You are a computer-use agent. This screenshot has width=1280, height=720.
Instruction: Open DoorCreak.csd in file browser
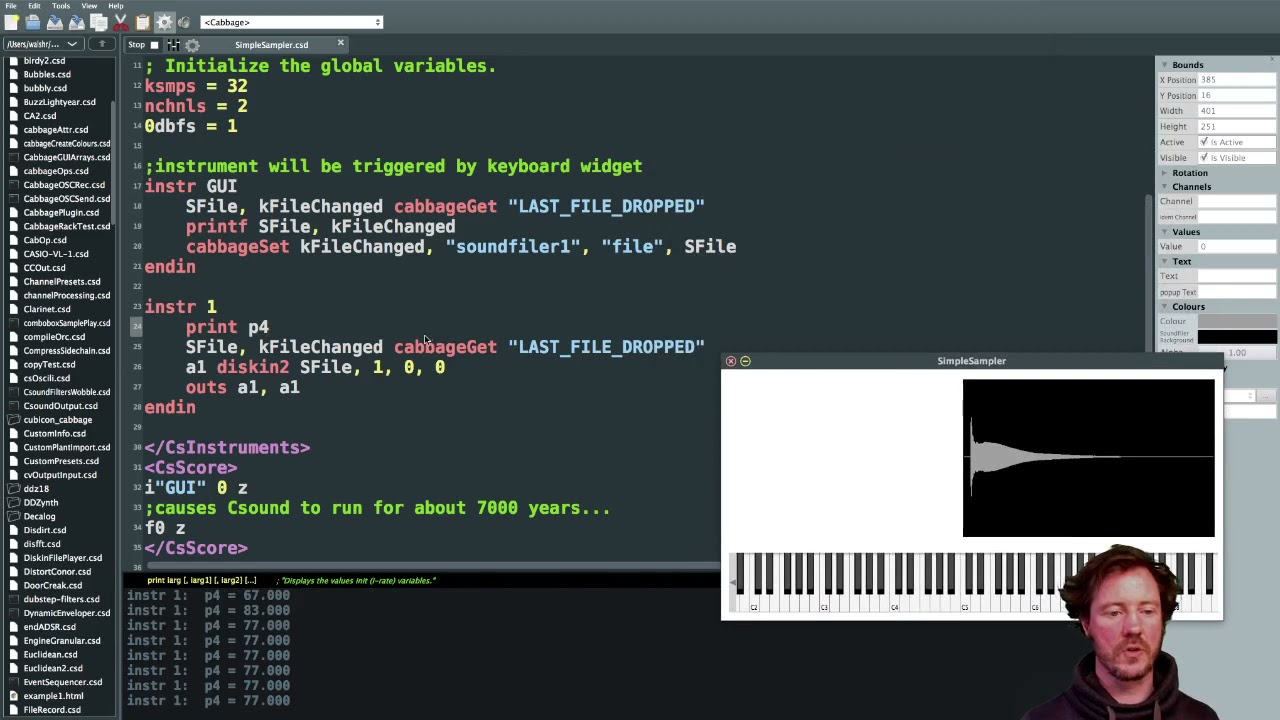[x=53, y=585]
